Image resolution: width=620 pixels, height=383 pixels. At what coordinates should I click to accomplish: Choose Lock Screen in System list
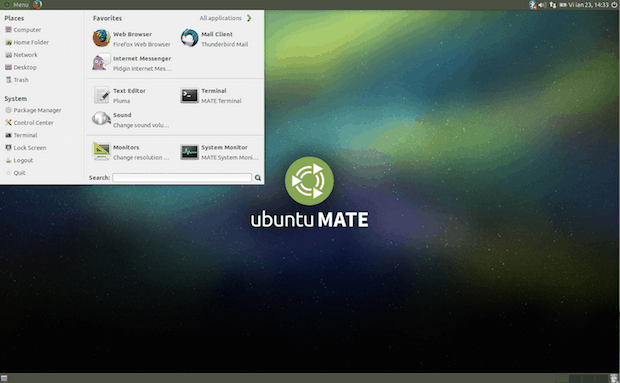coord(26,148)
